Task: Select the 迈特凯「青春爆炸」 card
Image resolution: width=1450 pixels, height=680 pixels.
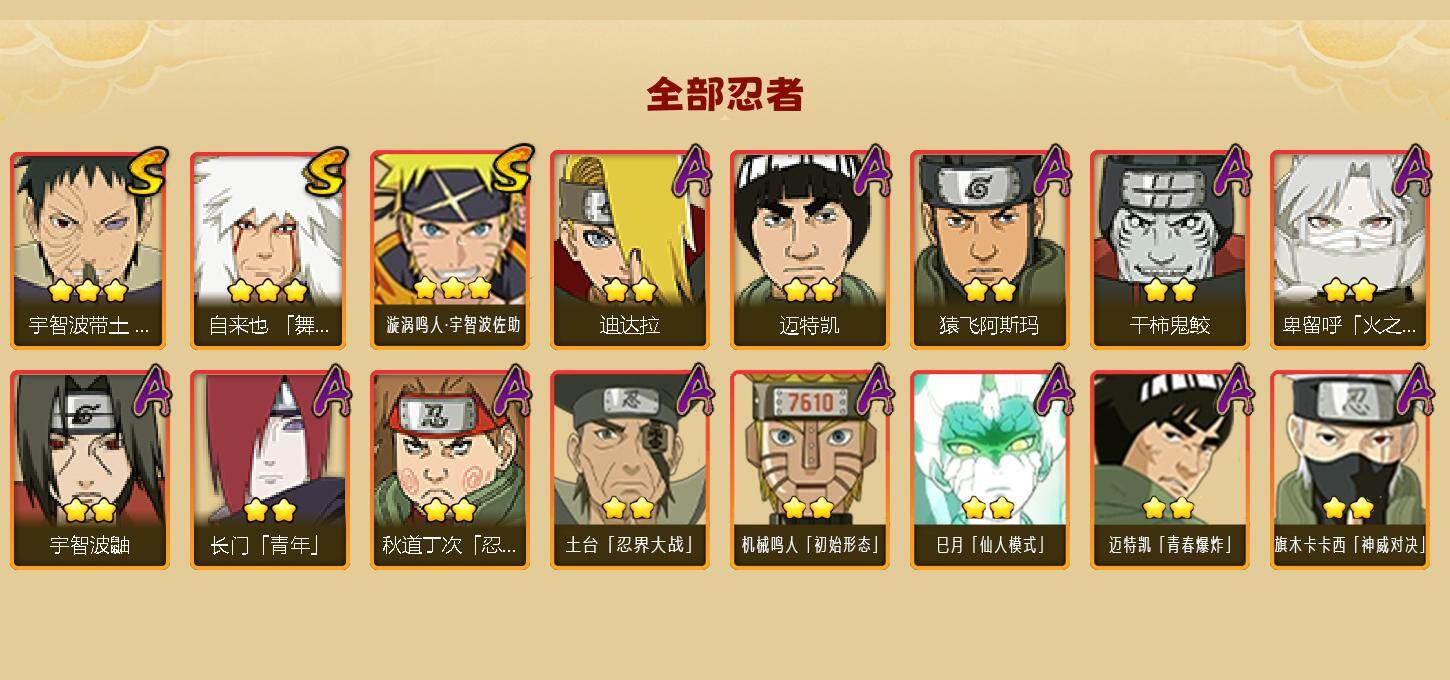Action: tap(1170, 470)
